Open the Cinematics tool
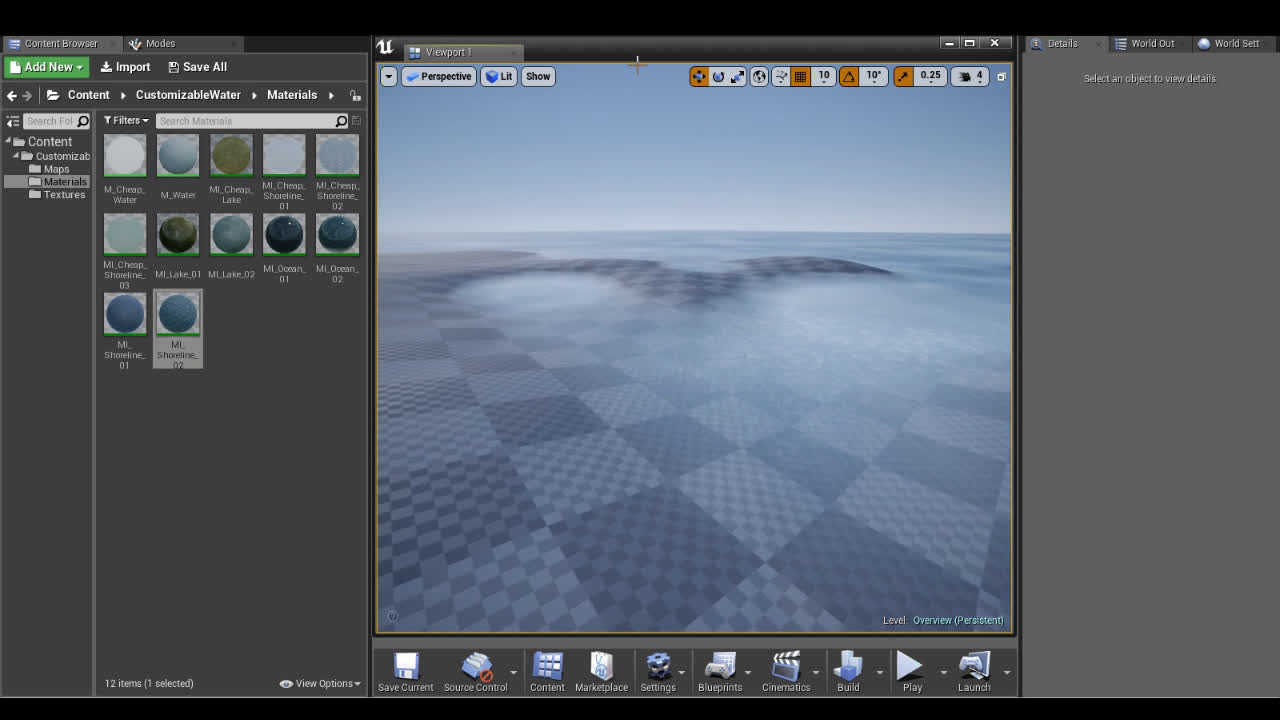 tap(788, 671)
